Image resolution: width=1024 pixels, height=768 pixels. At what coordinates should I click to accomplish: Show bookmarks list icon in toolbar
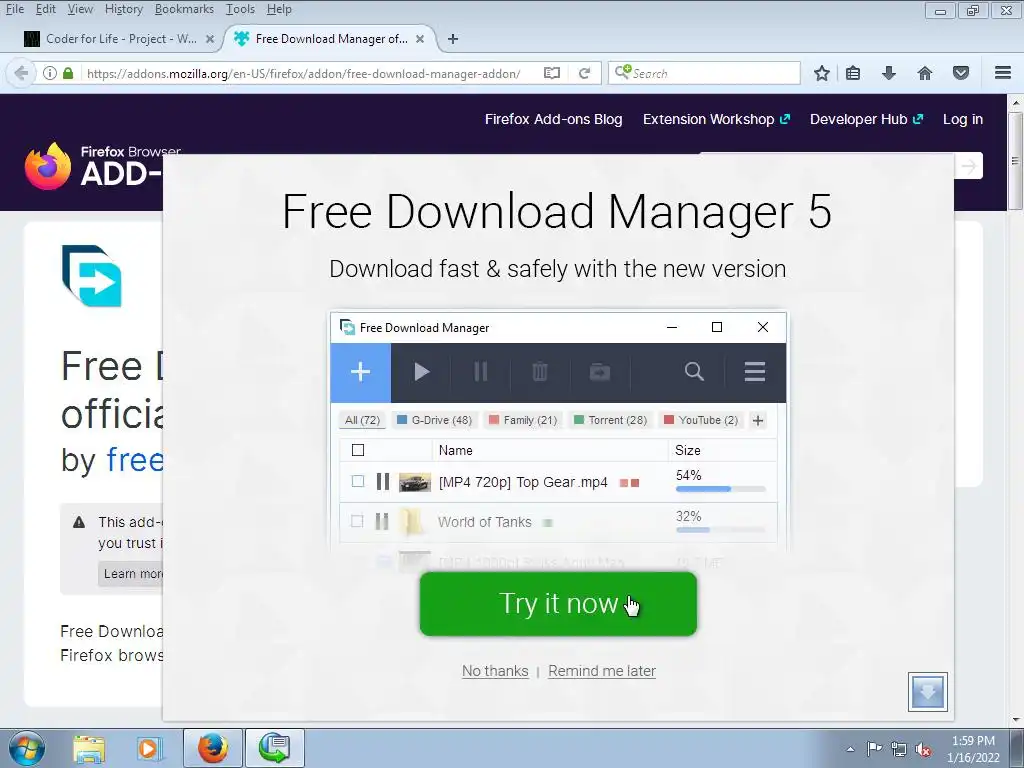coord(853,73)
